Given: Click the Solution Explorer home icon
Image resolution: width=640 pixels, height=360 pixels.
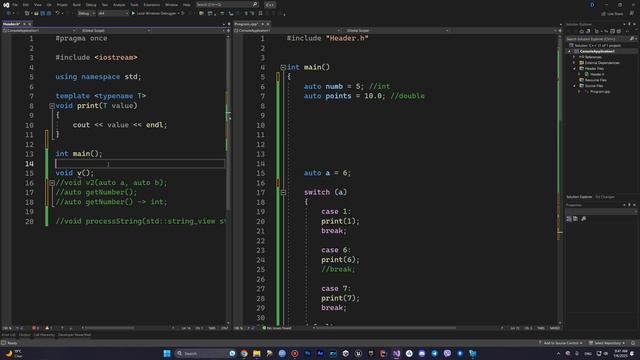Looking at the screenshot, I should pos(582,31).
